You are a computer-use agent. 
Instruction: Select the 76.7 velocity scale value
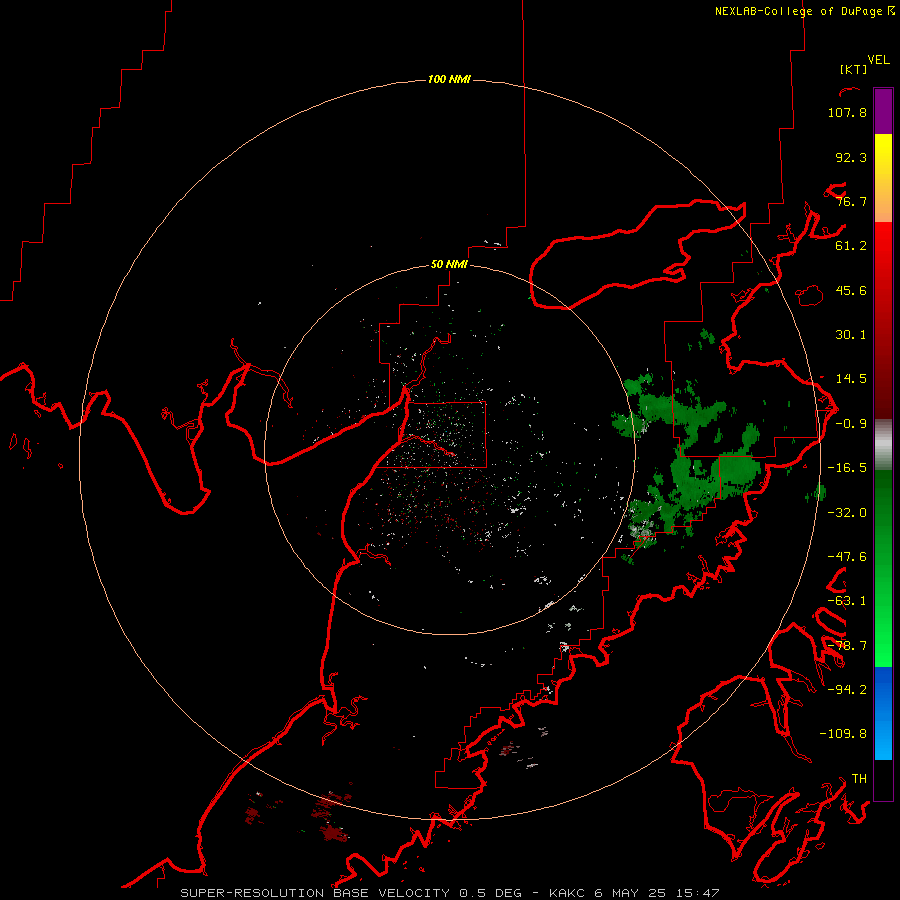tap(851, 201)
